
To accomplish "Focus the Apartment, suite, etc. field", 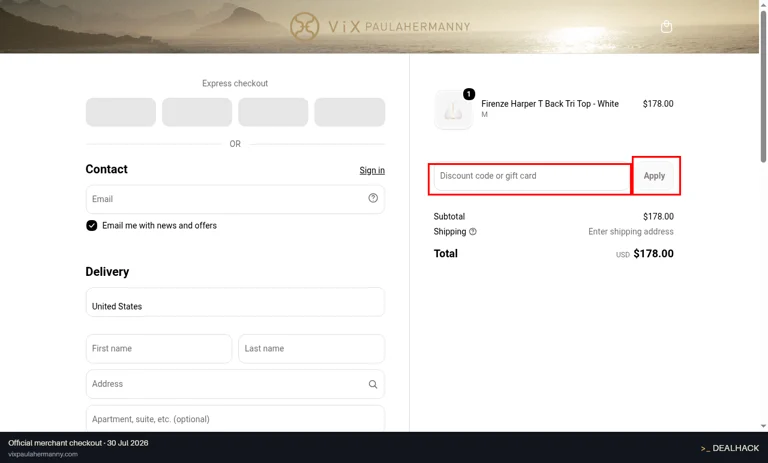I will coord(235,419).
